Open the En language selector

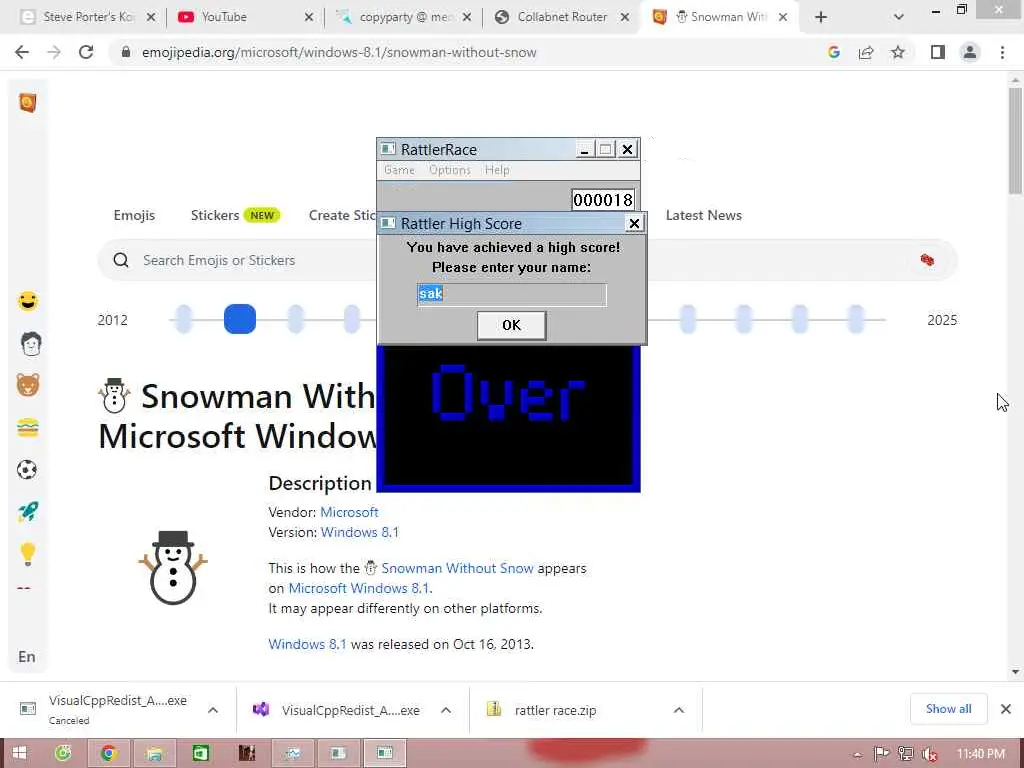pos(27,656)
